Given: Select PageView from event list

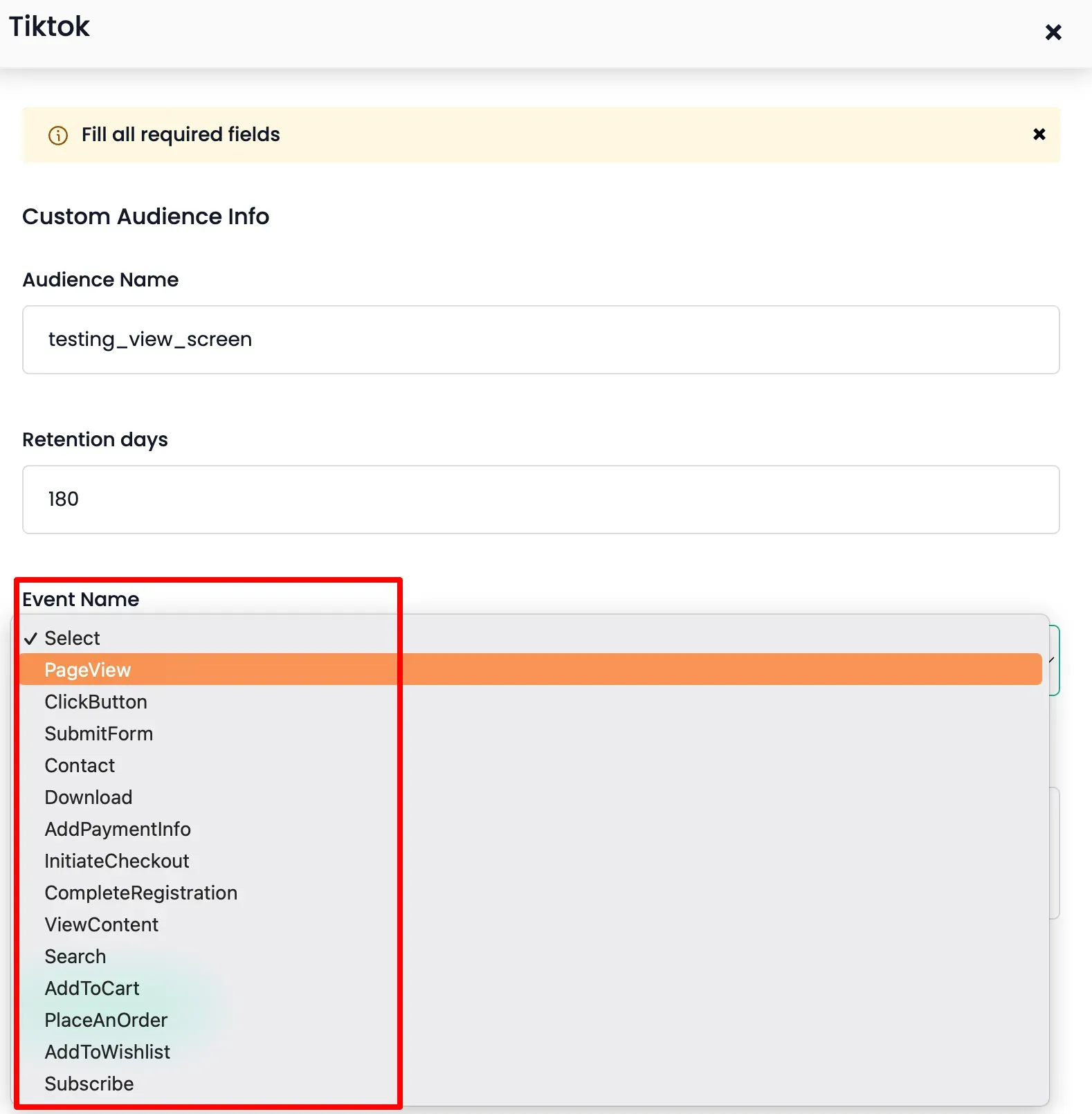Looking at the screenshot, I should tap(530, 670).
